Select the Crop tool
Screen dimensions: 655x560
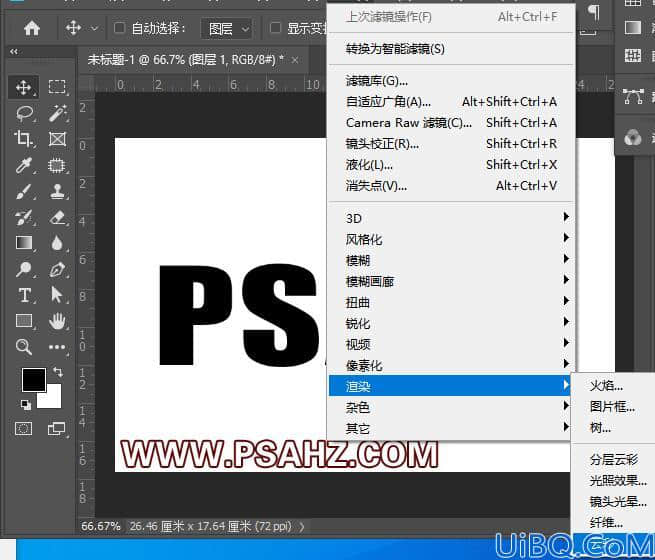coord(23,139)
